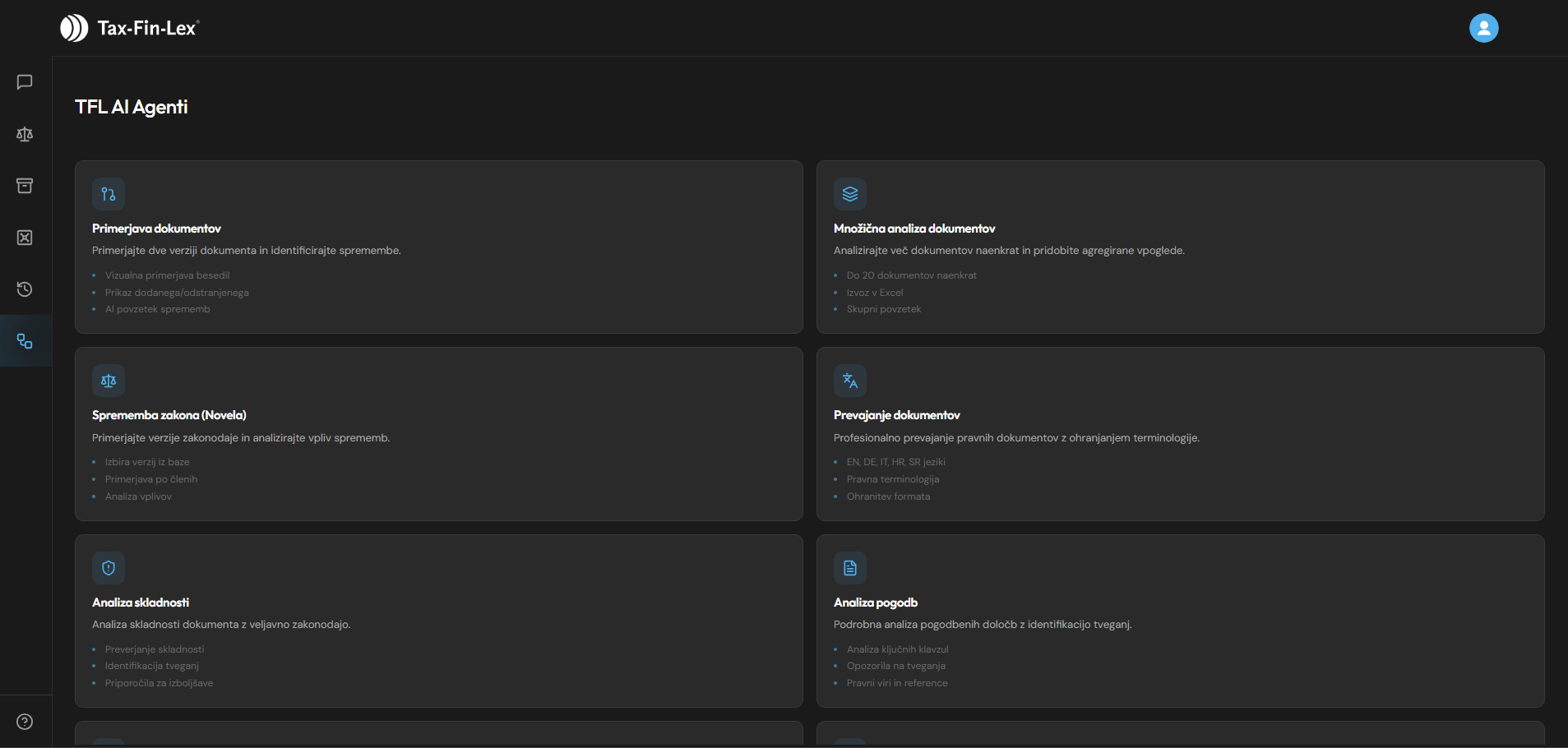Viewport: 1568px width, 748px height.
Task: Open the history clock sidebar icon
Action: (25, 289)
